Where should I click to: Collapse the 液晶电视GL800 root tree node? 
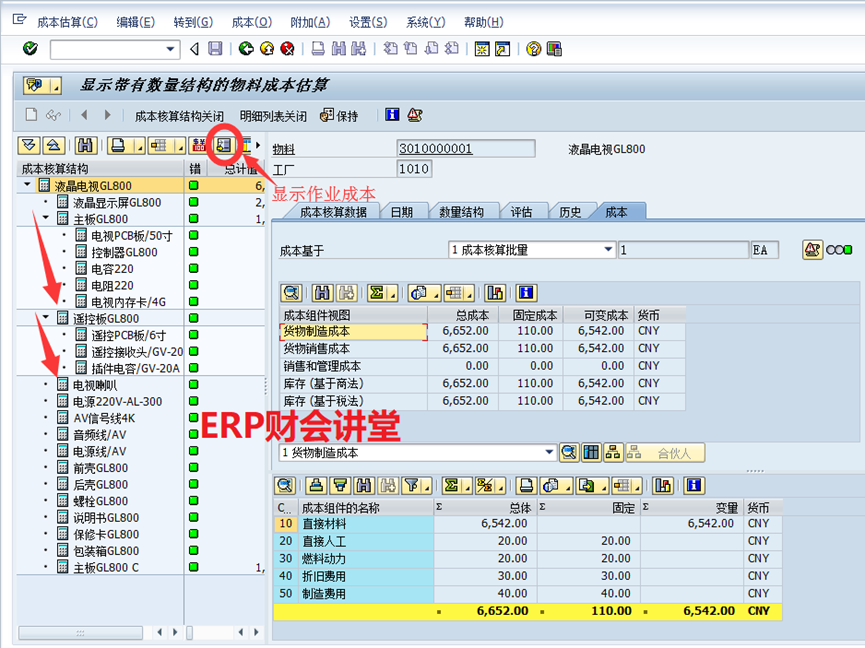[27, 186]
